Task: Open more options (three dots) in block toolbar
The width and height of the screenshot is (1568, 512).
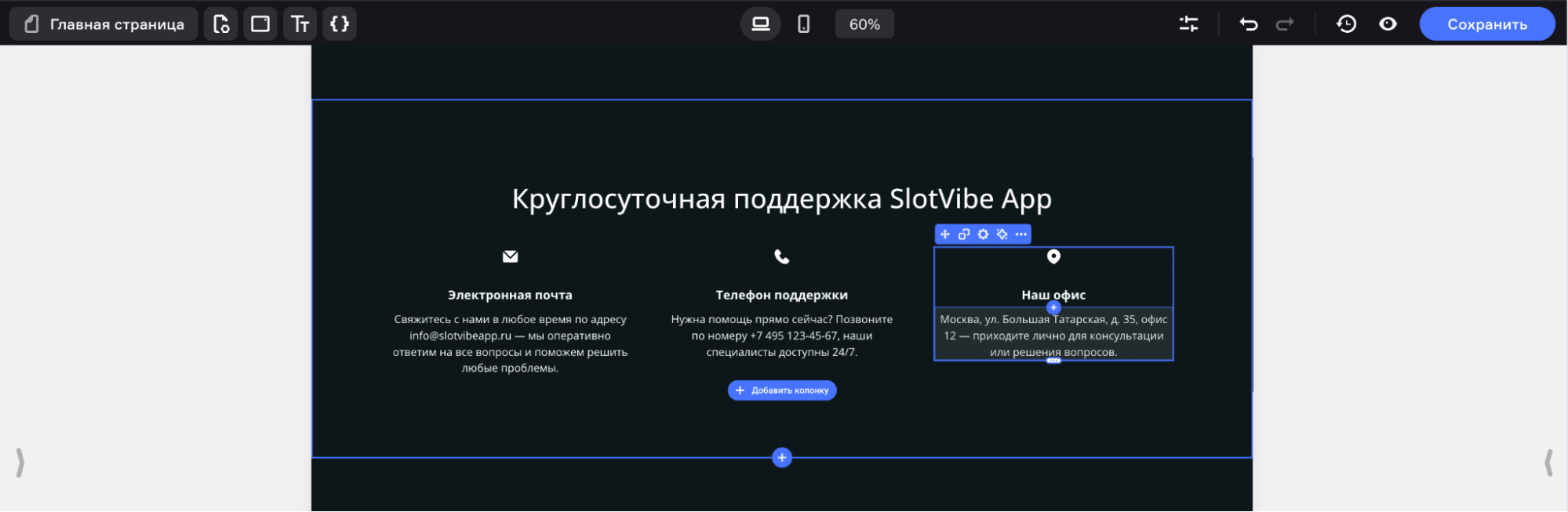Action: (1020, 234)
